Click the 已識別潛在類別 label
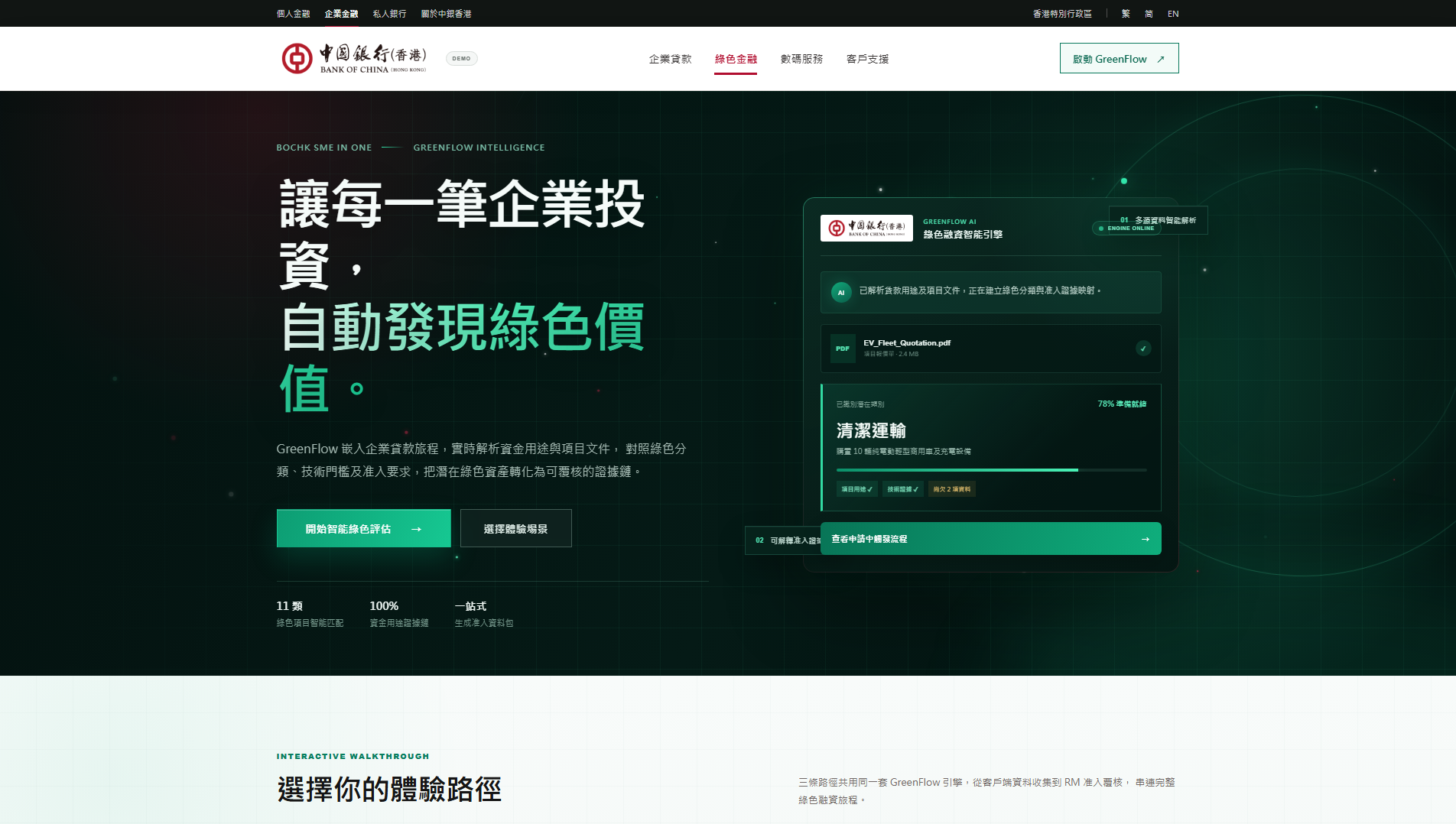 (x=860, y=404)
